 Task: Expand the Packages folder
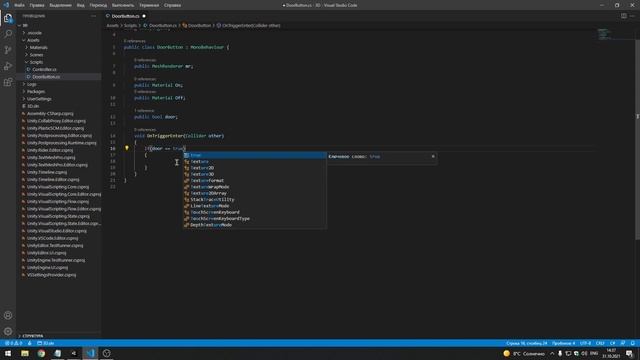[x=36, y=91]
